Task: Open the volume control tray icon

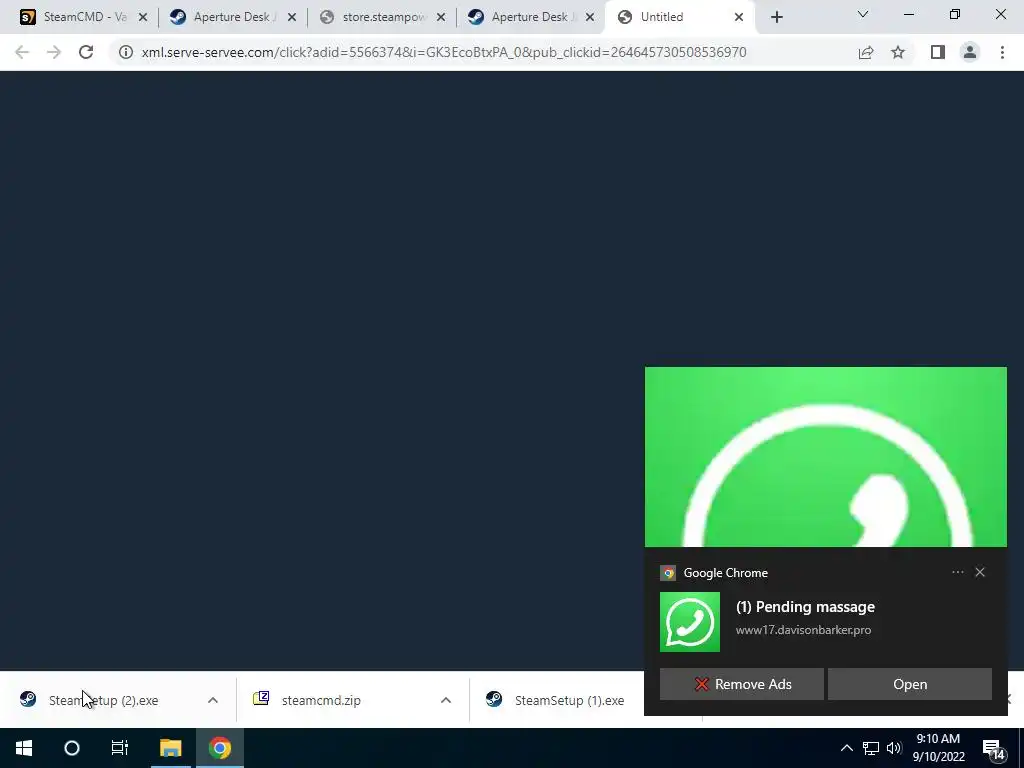Action: 894,748
